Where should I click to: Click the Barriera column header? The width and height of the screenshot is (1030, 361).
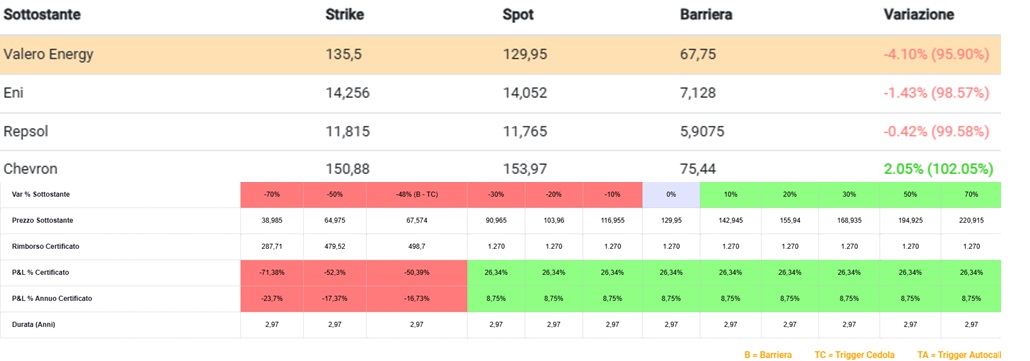click(x=706, y=15)
